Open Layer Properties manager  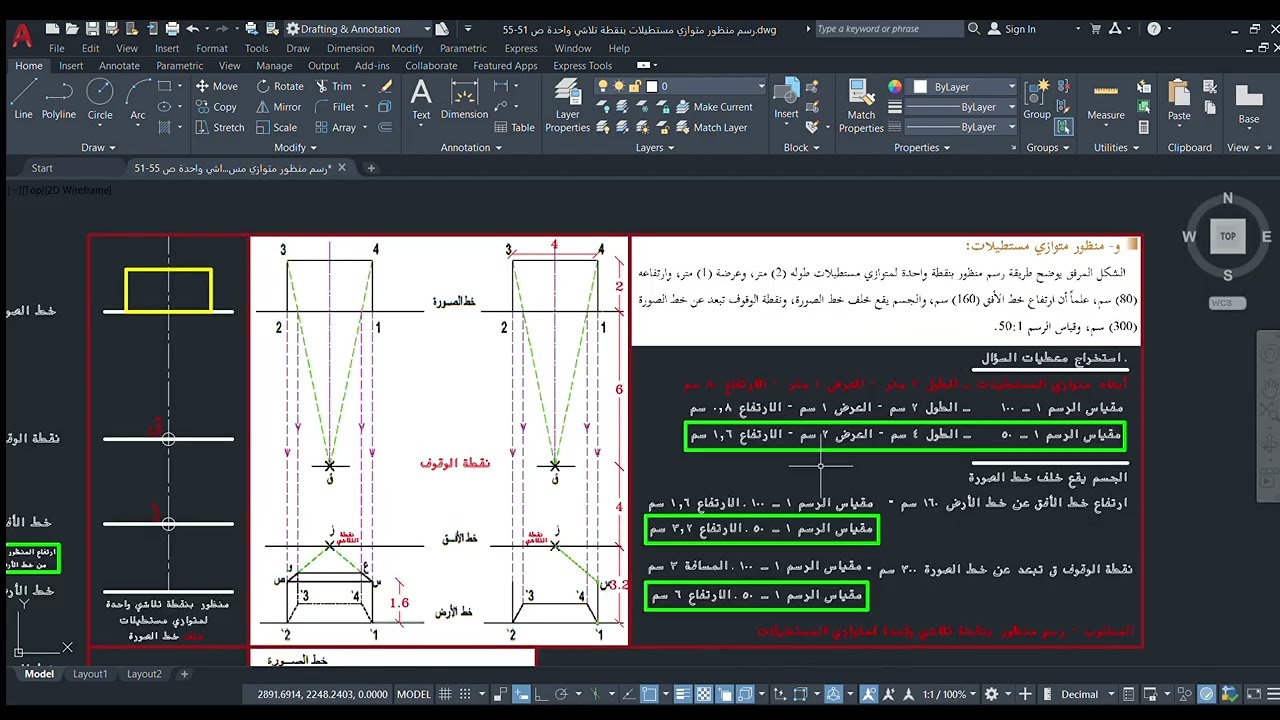point(568,106)
